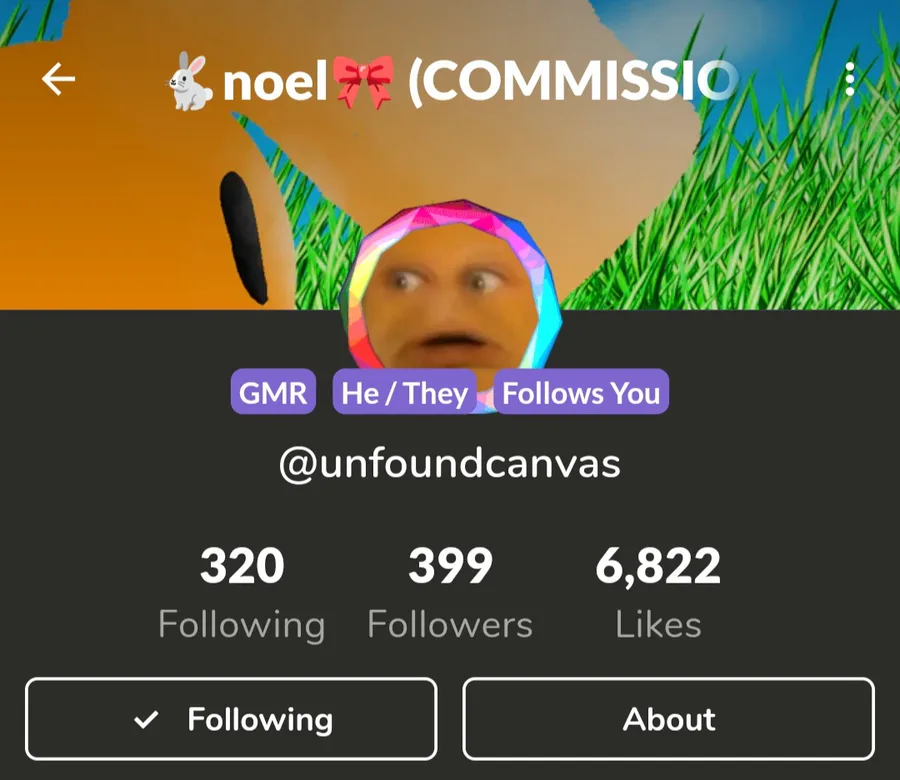Unfollow via the Following button
This screenshot has width=900, height=780.
click(231, 719)
